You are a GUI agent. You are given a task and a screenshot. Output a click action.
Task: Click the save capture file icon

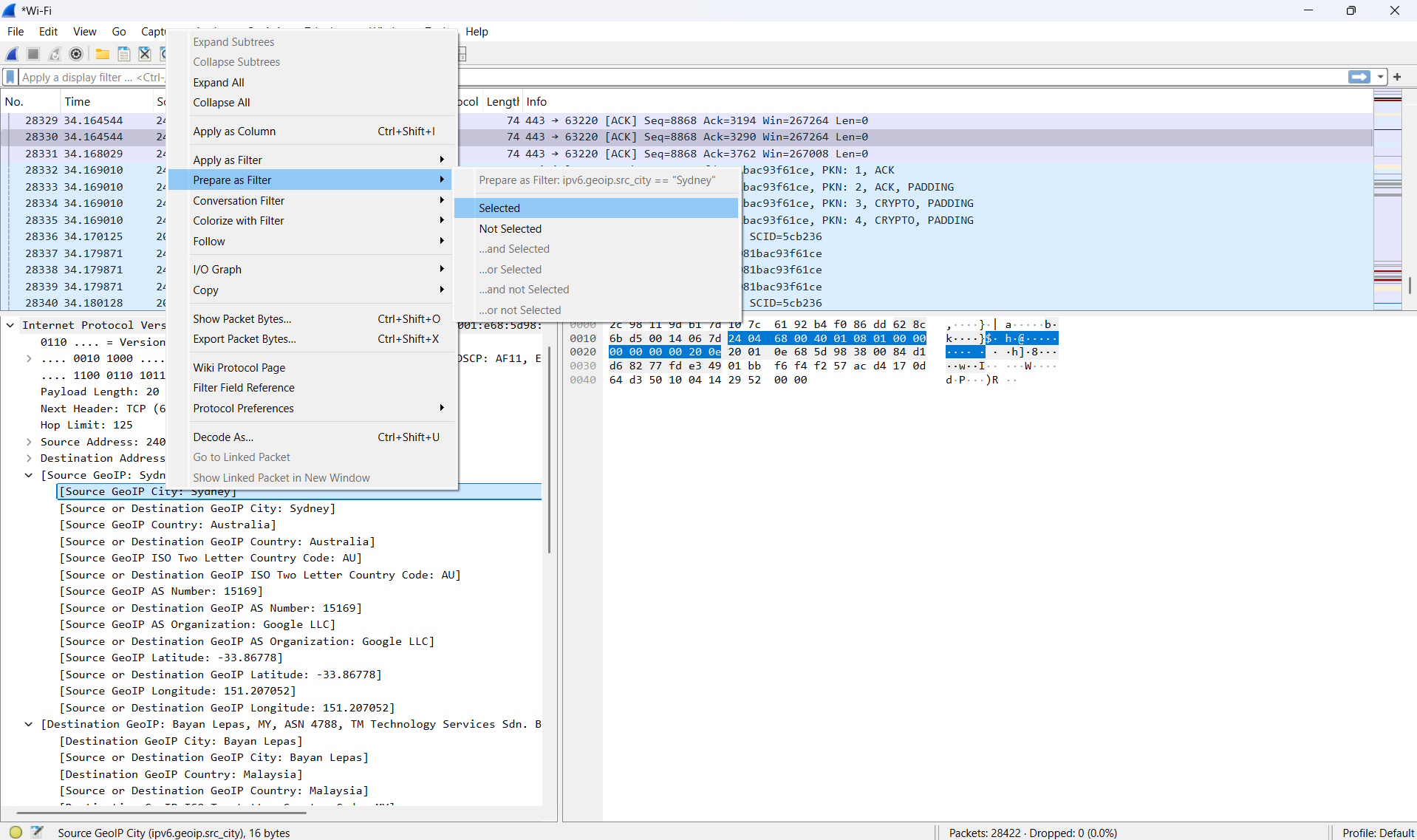click(124, 54)
